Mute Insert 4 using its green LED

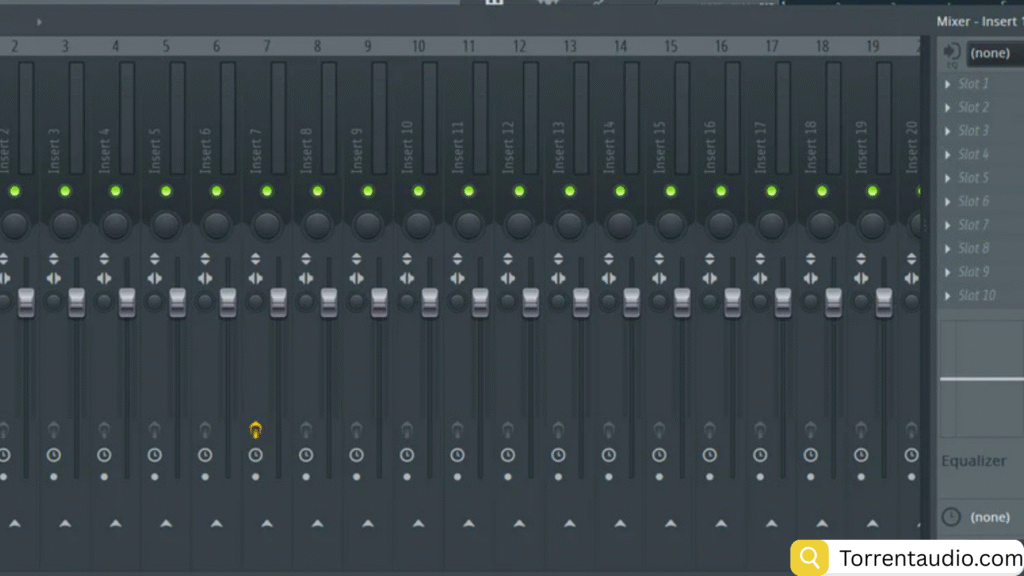coord(115,191)
